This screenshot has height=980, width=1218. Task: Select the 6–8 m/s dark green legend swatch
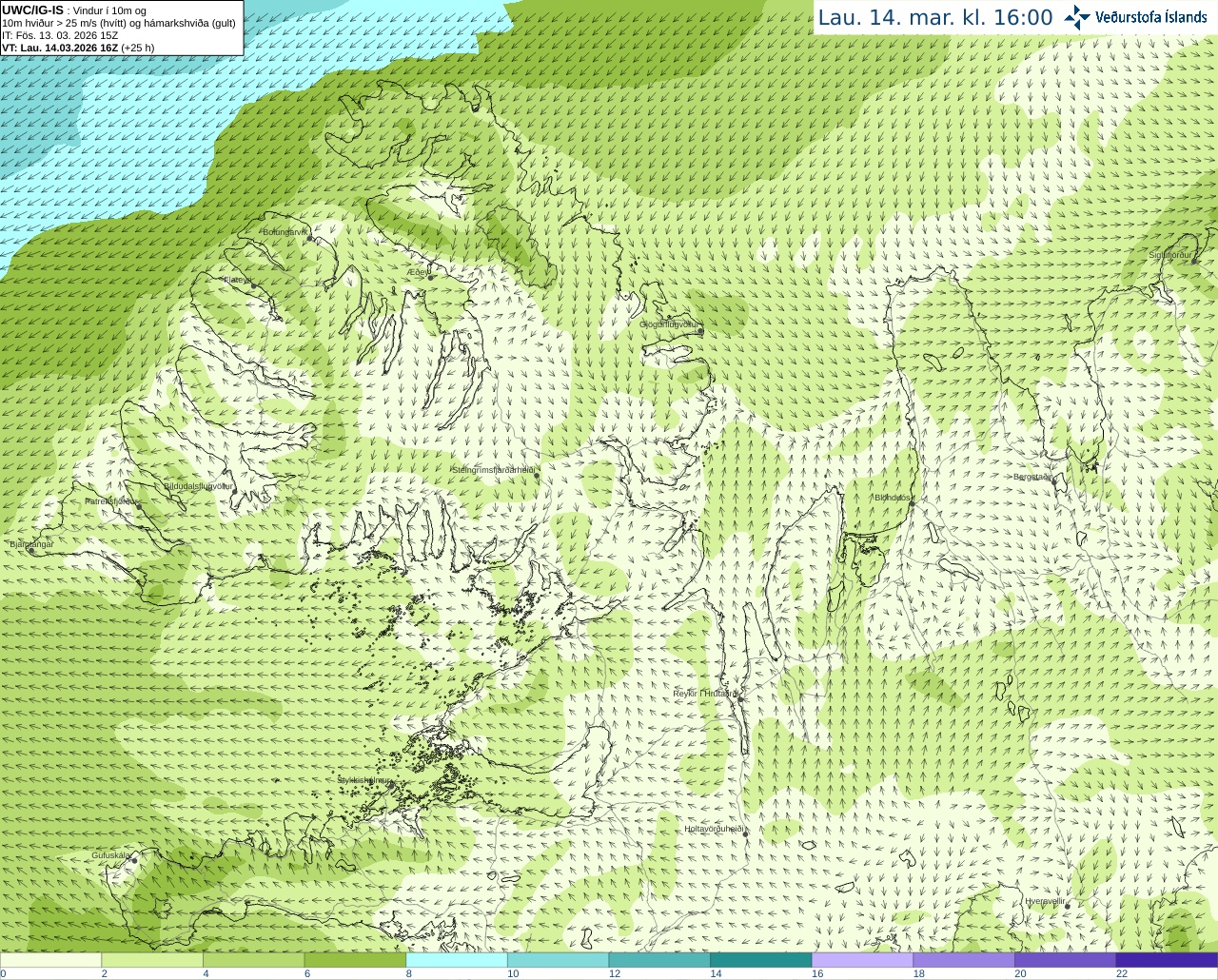click(355, 960)
